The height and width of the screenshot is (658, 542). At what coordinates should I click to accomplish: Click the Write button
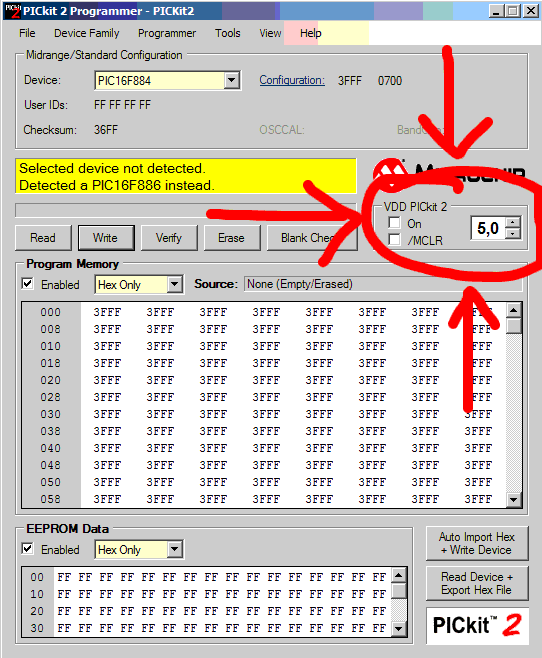[106, 238]
